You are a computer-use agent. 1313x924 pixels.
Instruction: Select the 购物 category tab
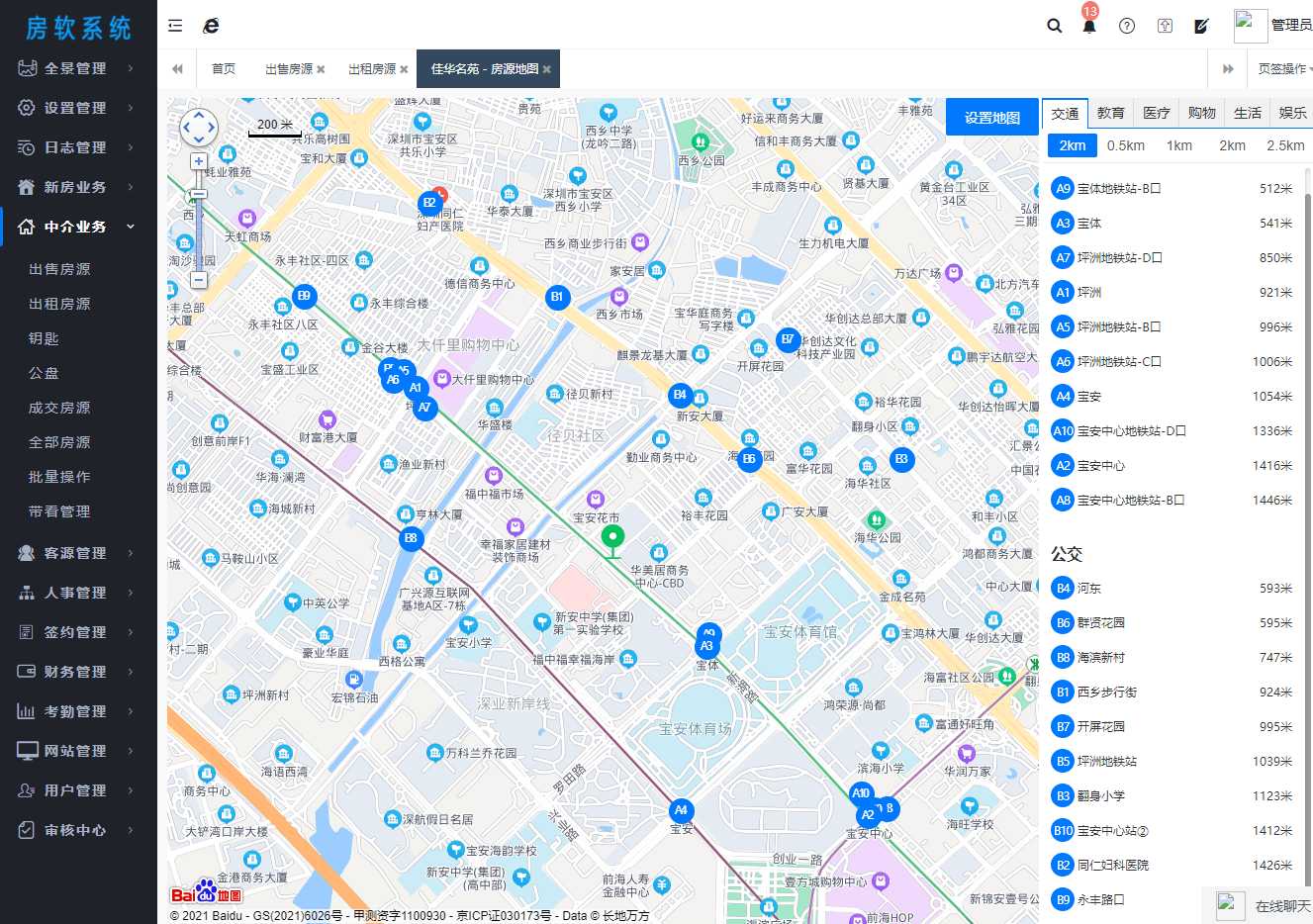(1202, 114)
